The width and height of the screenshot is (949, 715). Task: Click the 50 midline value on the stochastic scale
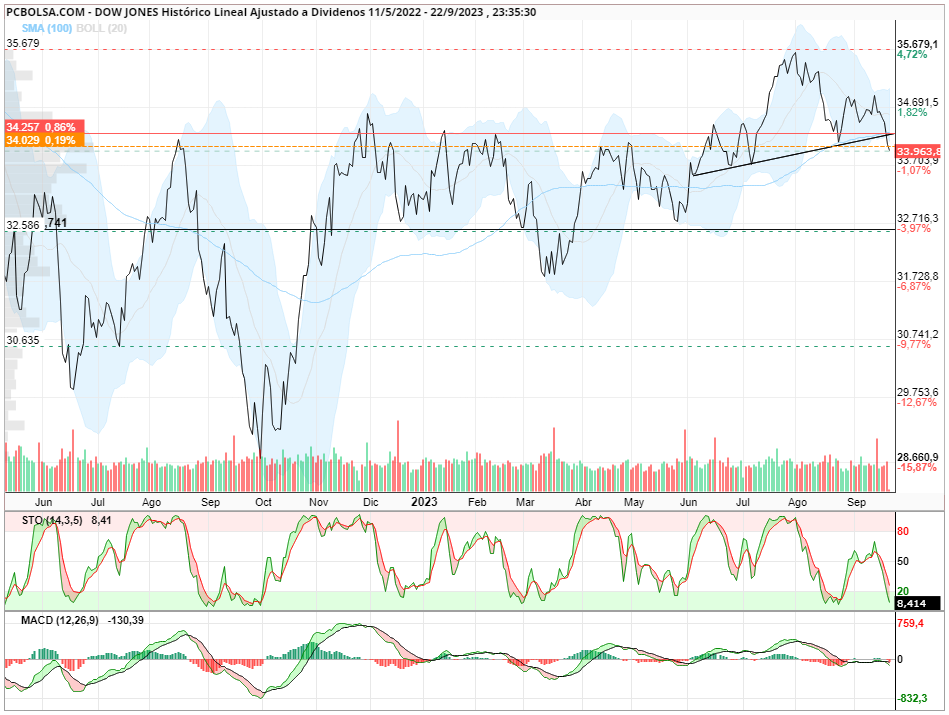tap(903, 561)
